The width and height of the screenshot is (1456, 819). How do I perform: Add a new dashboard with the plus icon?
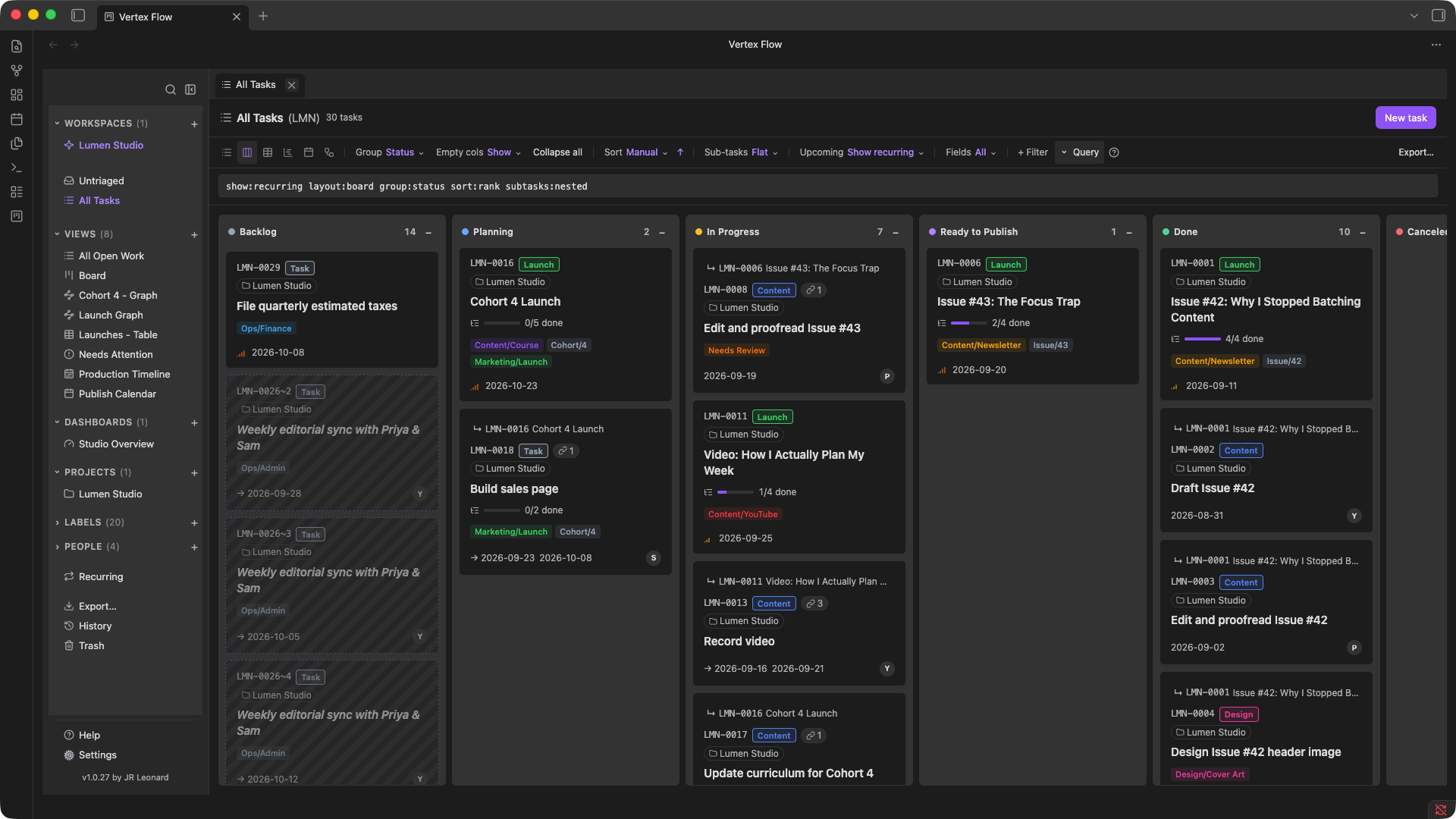(194, 422)
